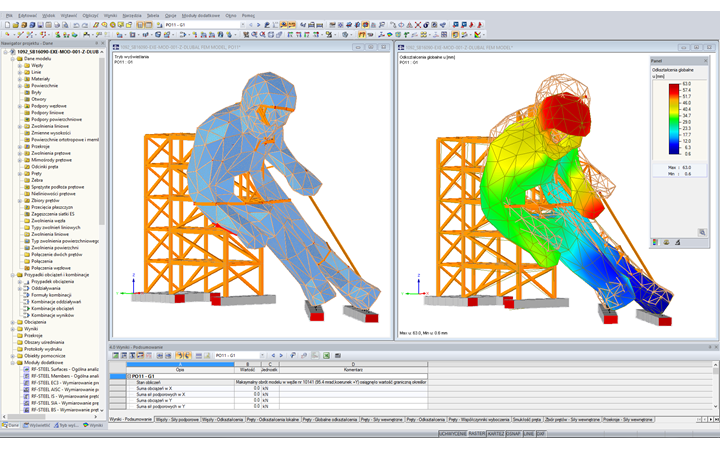Click the next arrow in results table toolbar
This screenshot has height=450, width=720.
281,355
